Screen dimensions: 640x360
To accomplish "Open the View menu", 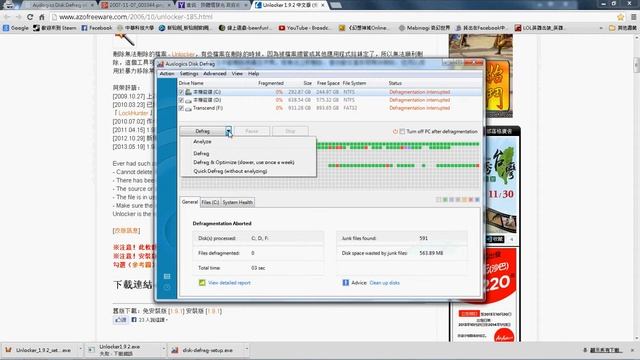I will tap(237, 74).
